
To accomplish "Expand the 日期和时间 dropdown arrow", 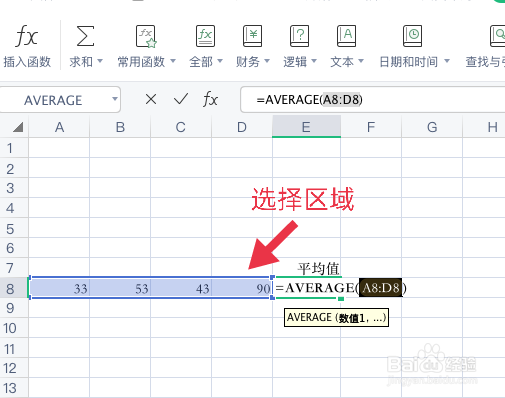I will (447, 61).
